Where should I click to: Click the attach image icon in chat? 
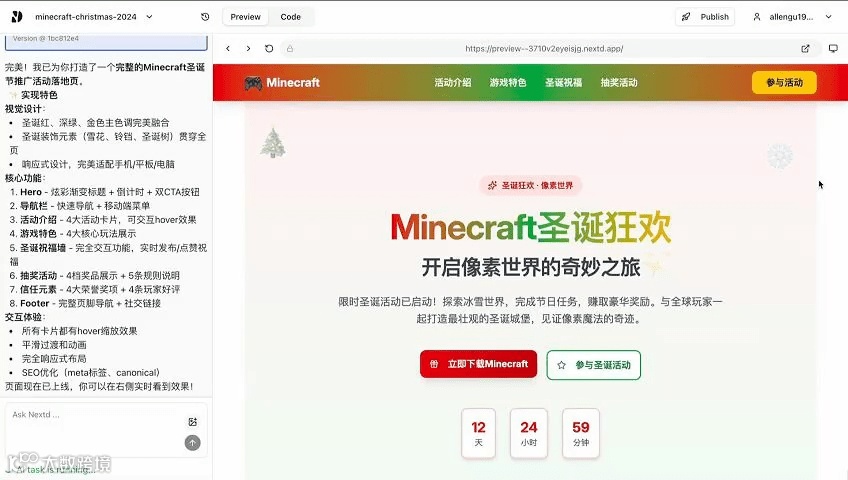click(x=193, y=422)
